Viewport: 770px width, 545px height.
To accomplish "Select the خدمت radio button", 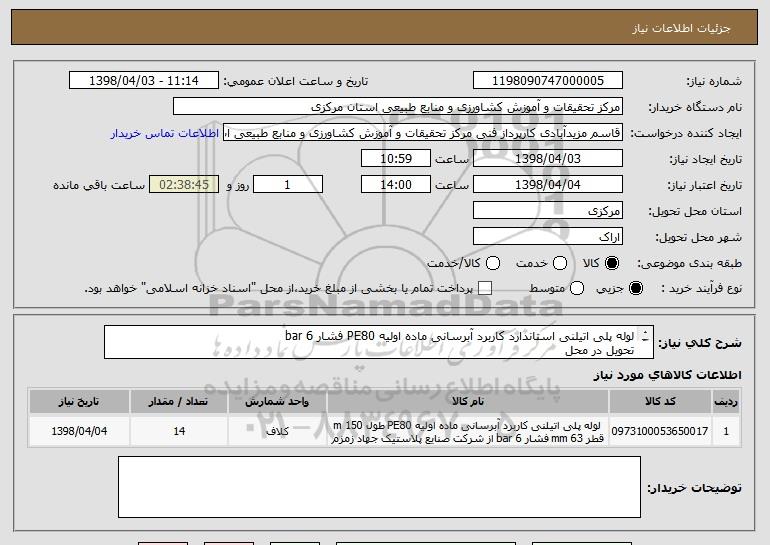I will (x=560, y=264).
